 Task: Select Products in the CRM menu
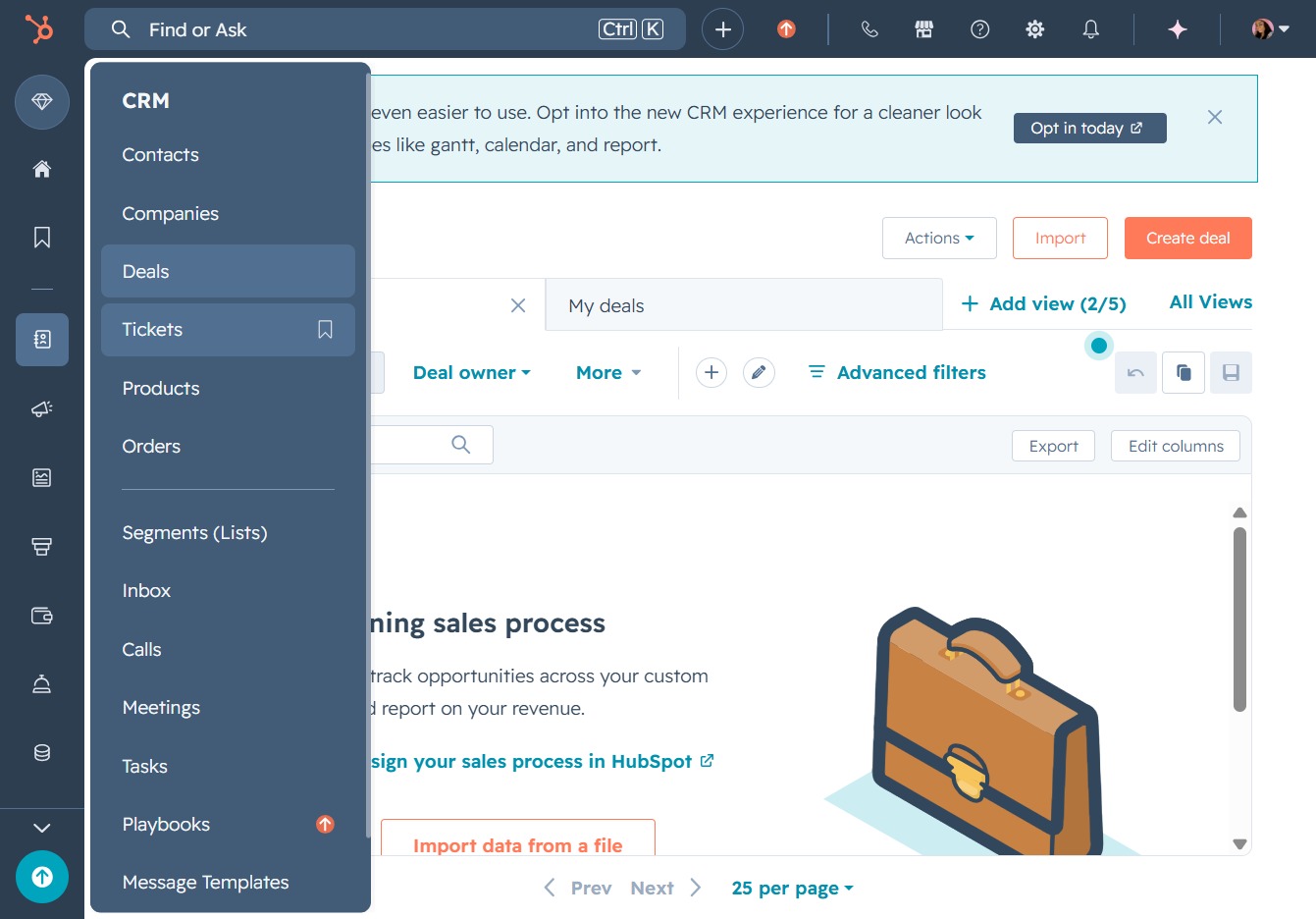tap(228, 388)
